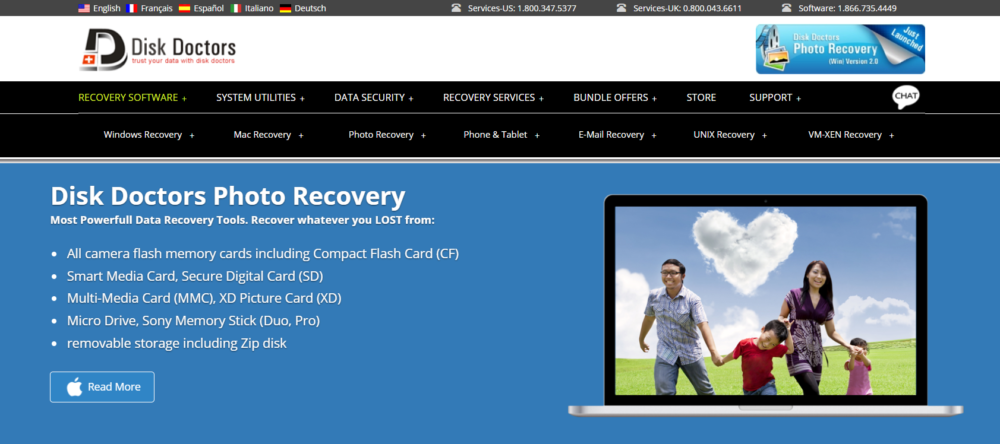Image resolution: width=1000 pixels, height=444 pixels.
Task: Select Photo Recovery submenu item
Action: (x=381, y=135)
